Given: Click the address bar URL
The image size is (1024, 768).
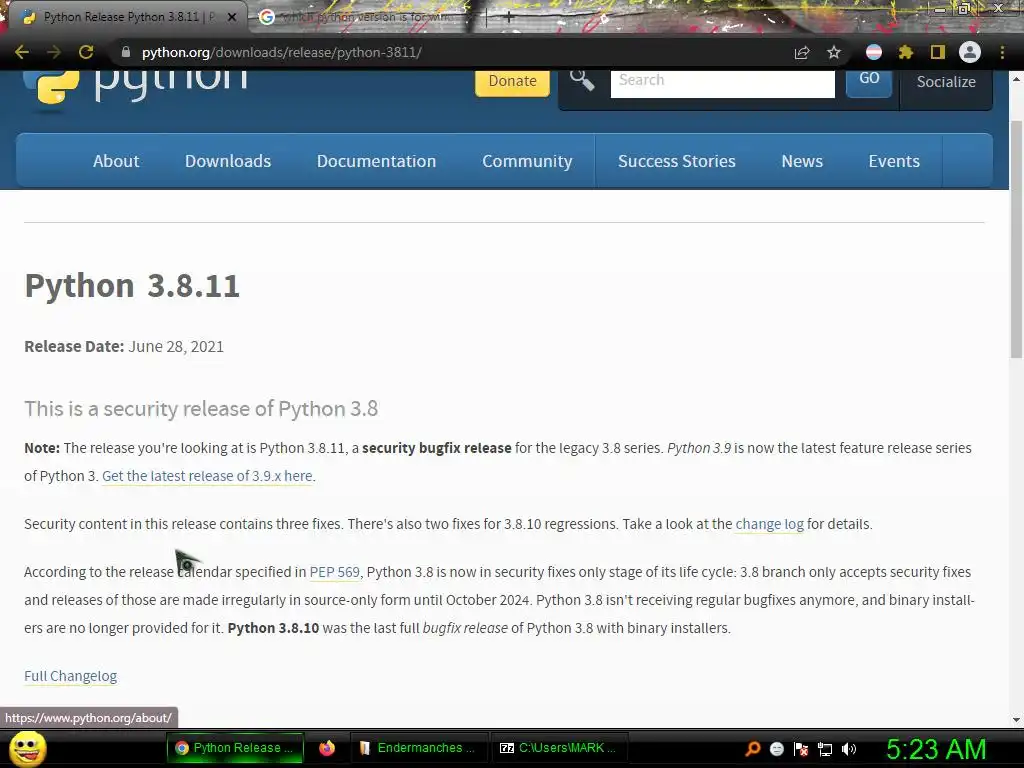Looking at the screenshot, I should pyautogui.click(x=281, y=52).
